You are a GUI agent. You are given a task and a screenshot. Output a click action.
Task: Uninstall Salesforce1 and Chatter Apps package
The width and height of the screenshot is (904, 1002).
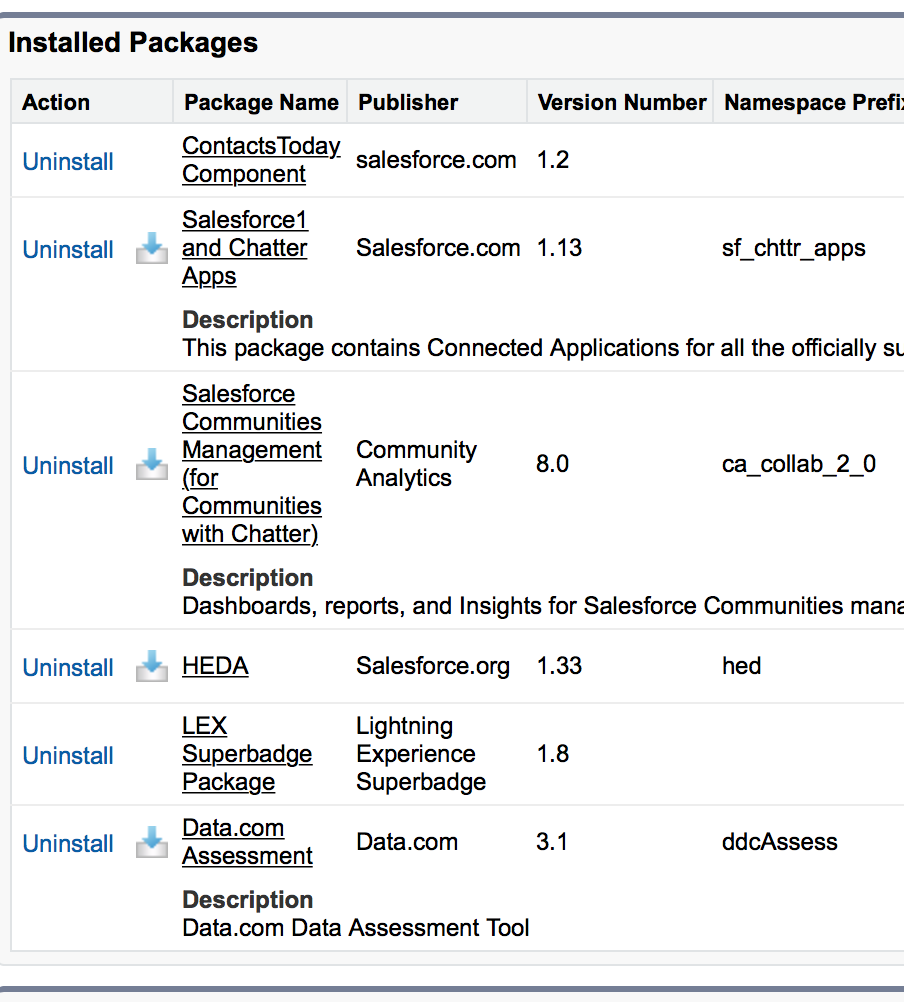(68, 250)
